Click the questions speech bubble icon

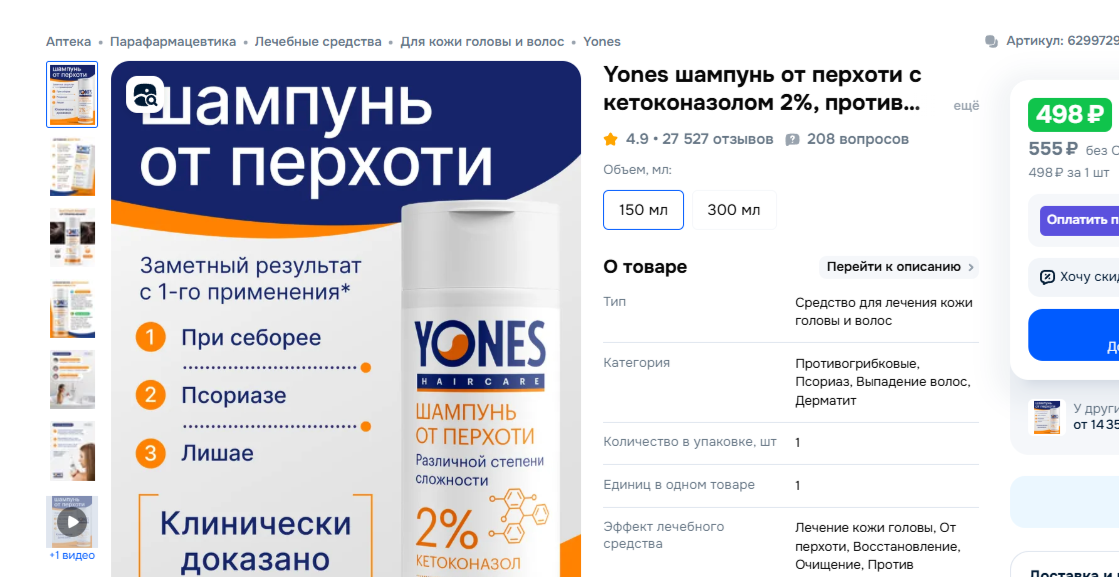pyautogui.click(x=793, y=140)
